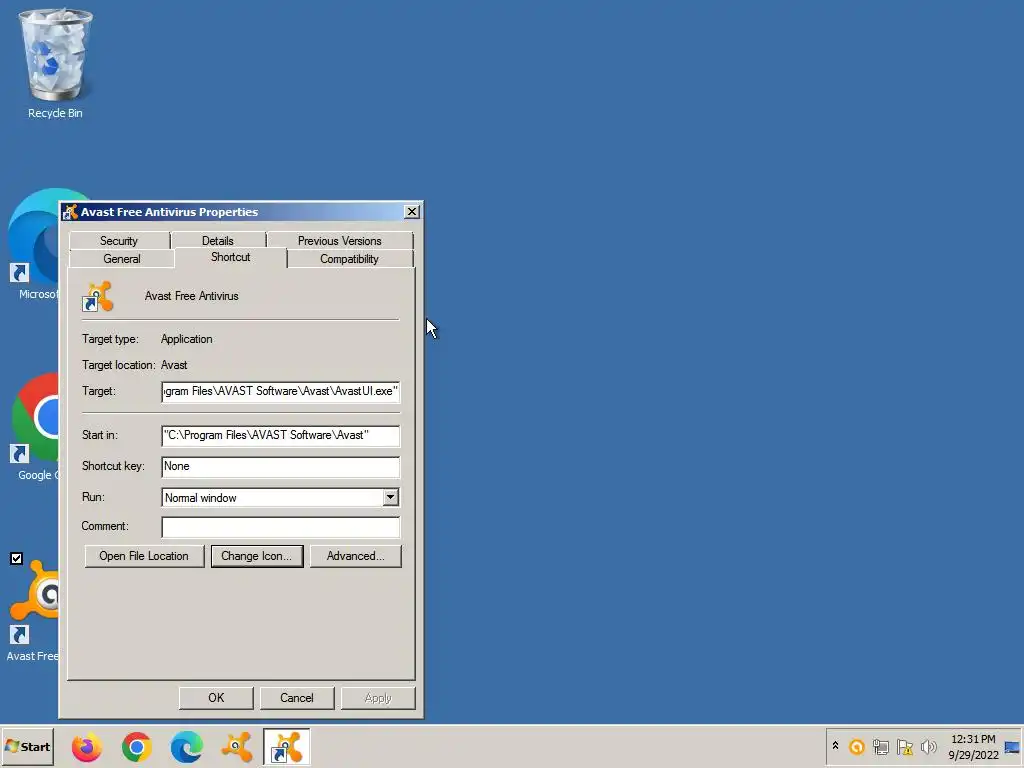Click the Target location value Avast

click(x=174, y=365)
